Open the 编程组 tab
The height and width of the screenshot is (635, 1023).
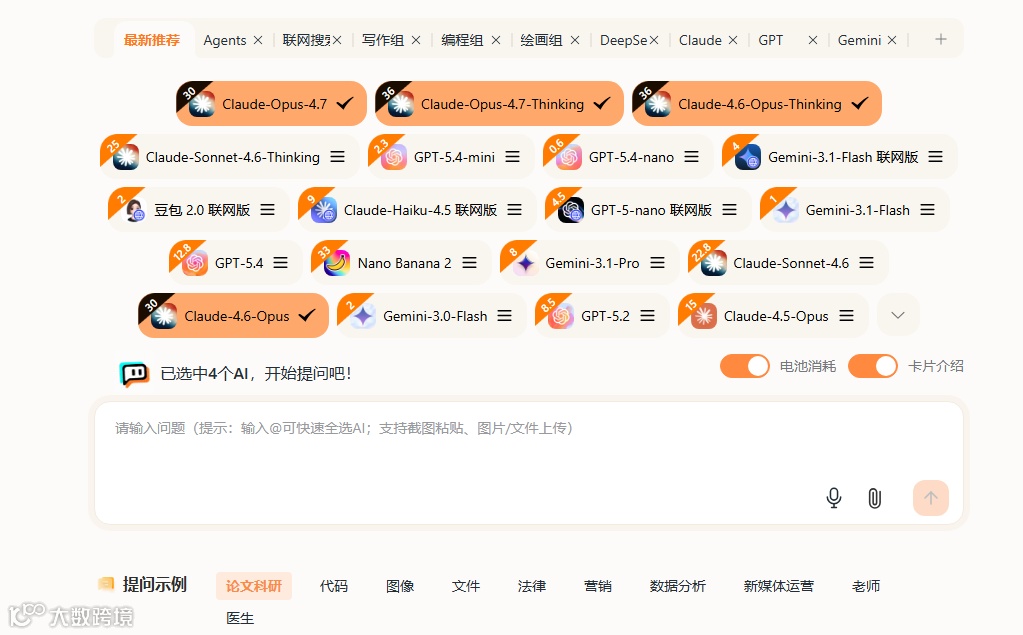click(x=462, y=40)
